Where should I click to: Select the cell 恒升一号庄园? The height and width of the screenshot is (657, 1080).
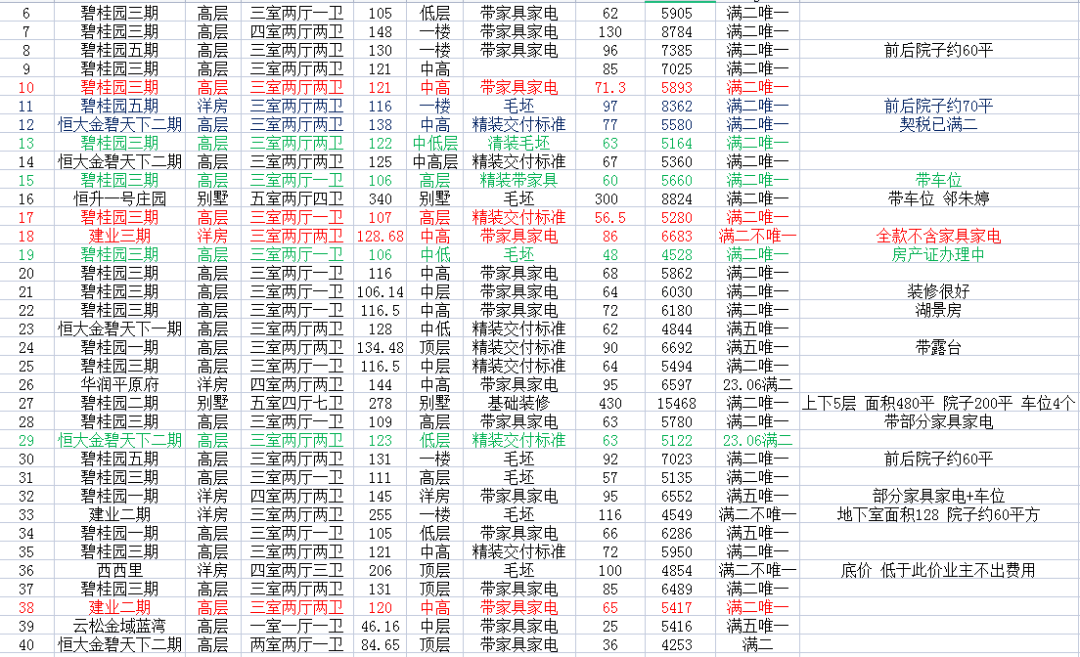click(120, 199)
